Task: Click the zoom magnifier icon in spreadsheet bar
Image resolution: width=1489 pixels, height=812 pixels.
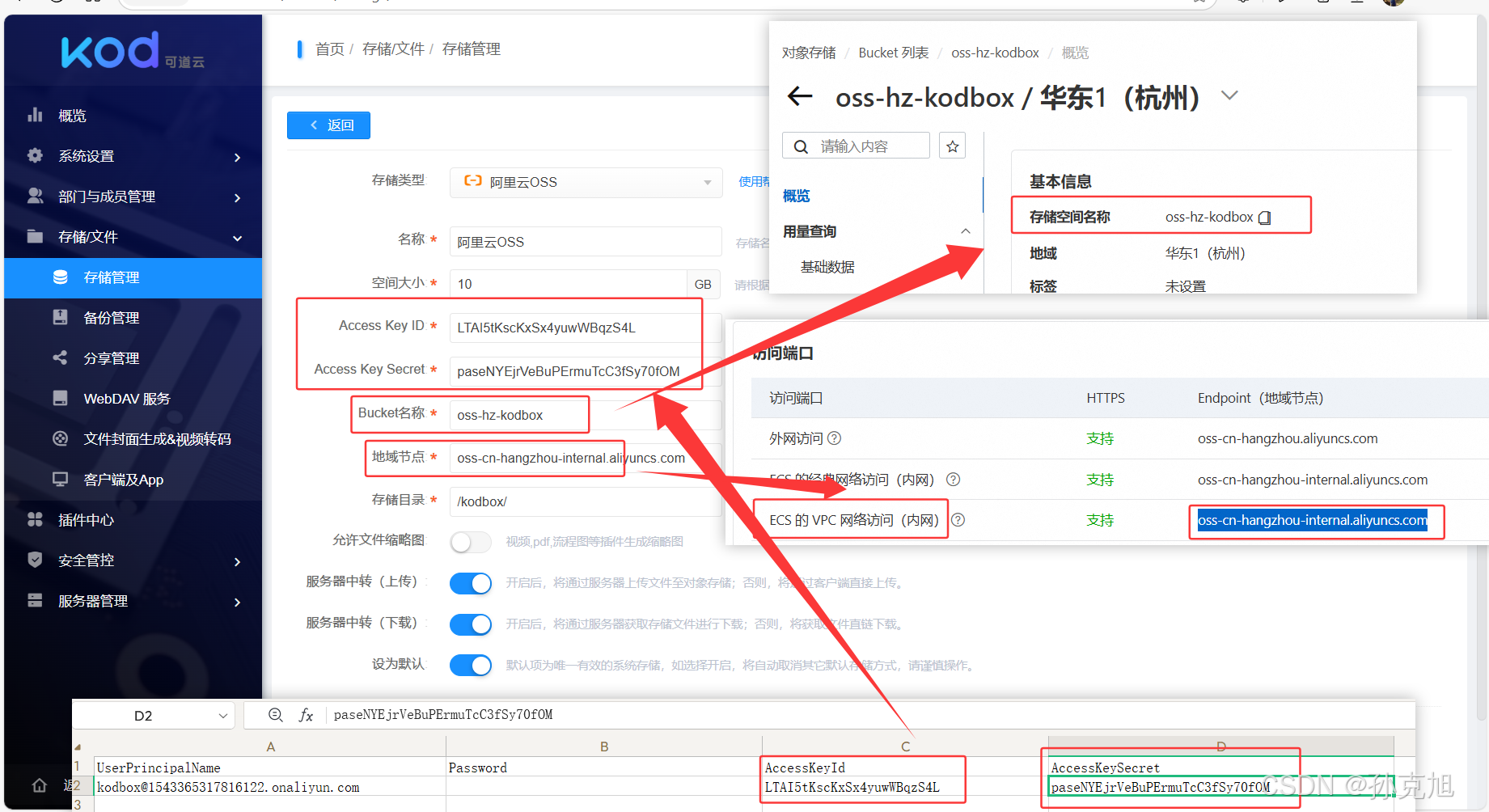Action: point(276,715)
